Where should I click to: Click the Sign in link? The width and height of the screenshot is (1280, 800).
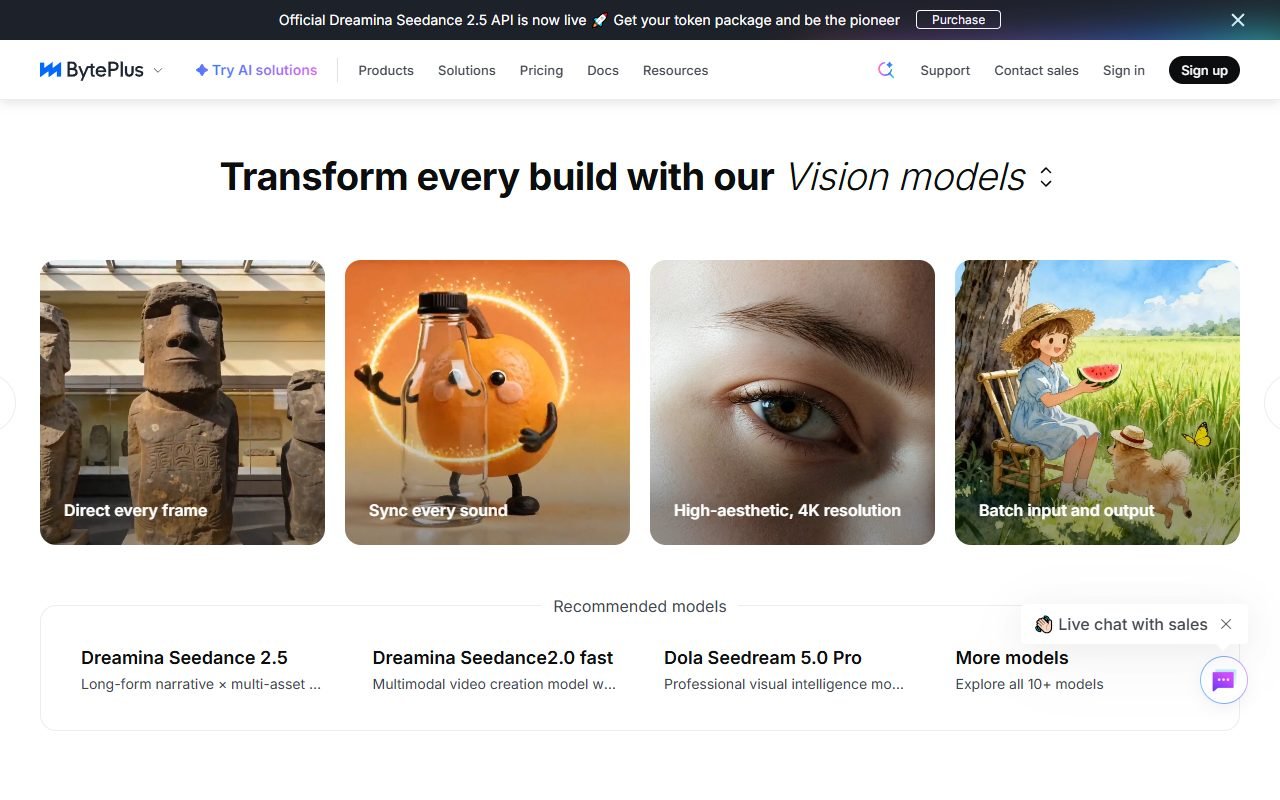pos(1124,70)
